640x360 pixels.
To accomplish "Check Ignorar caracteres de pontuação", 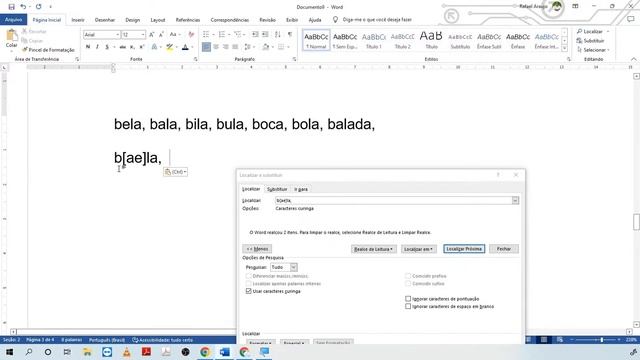I will coord(408,299).
